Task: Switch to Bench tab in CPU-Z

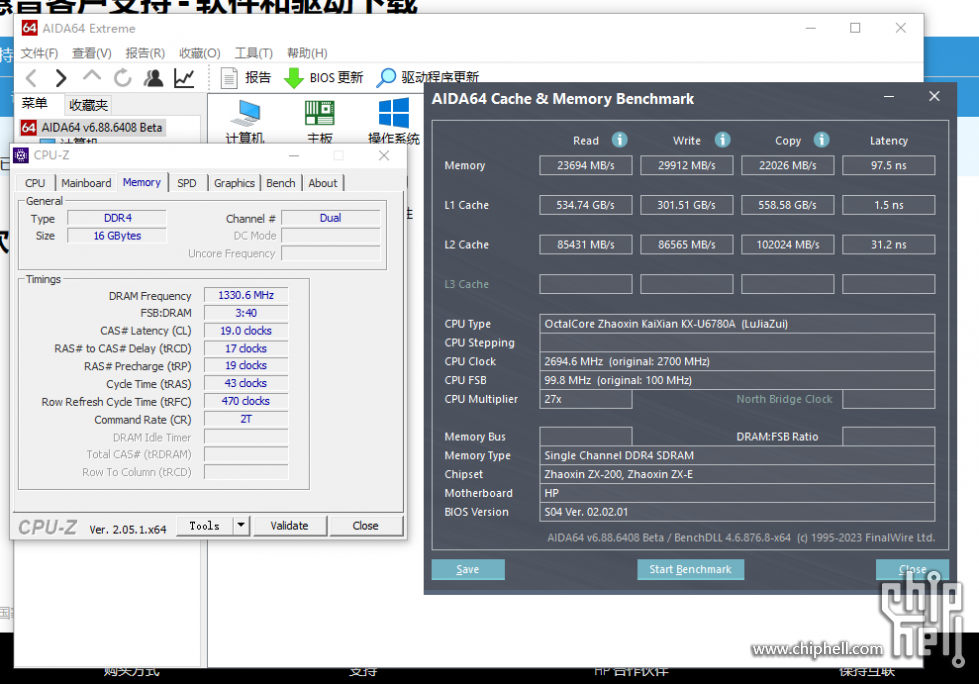Action: click(280, 183)
